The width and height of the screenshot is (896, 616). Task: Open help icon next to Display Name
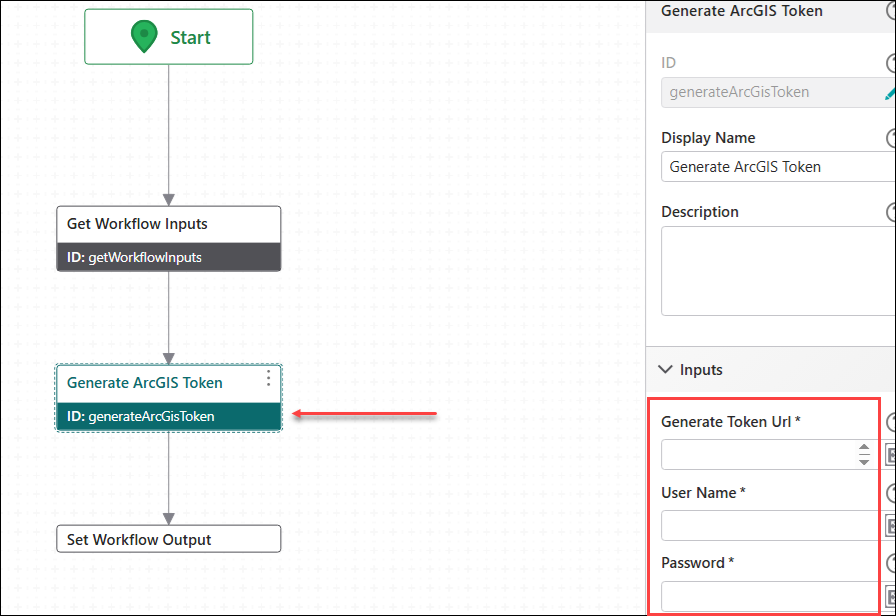(x=892, y=138)
